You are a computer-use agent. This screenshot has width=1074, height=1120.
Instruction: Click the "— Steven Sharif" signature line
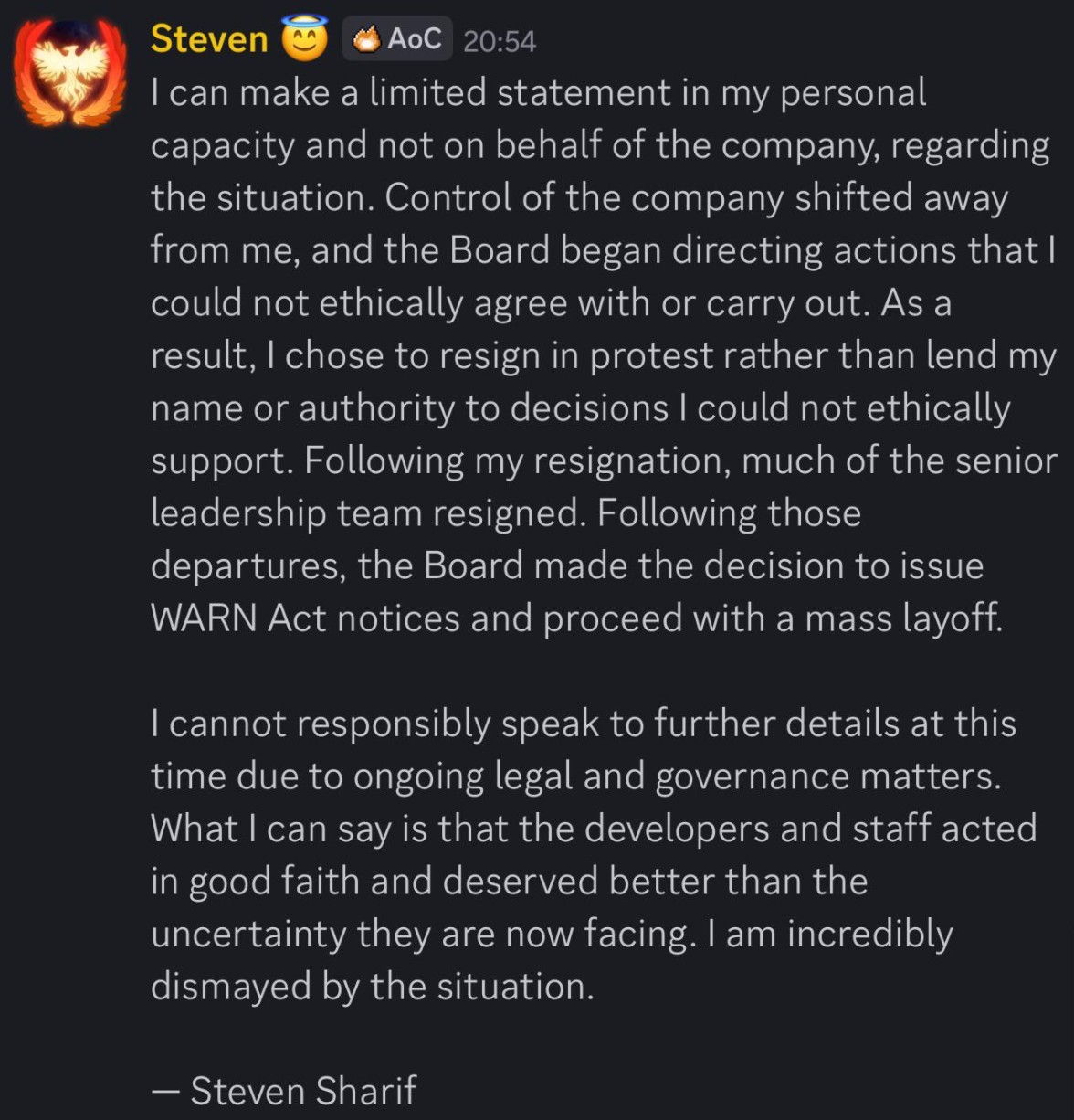coord(284,1091)
